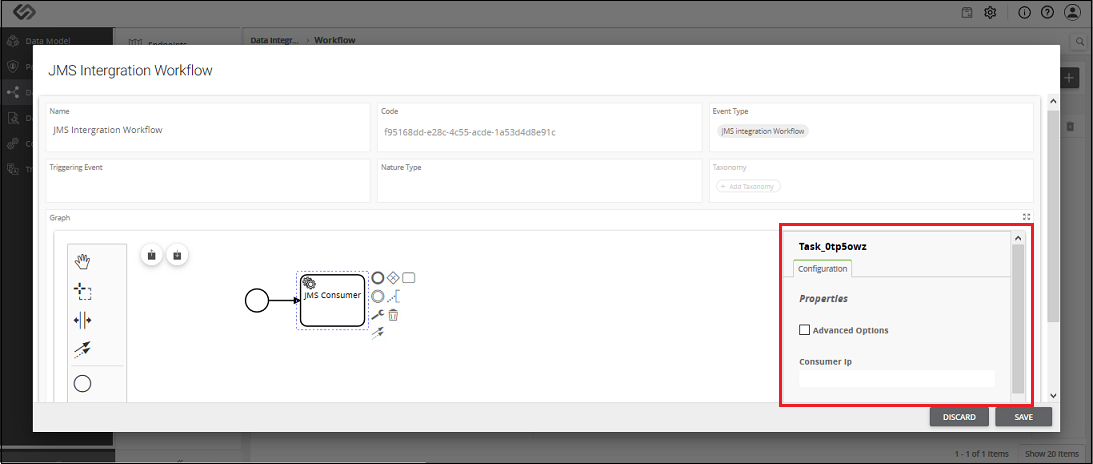Image resolution: width=1093 pixels, height=464 pixels.
Task: Append end event from context pad
Action: click(x=378, y=278)
